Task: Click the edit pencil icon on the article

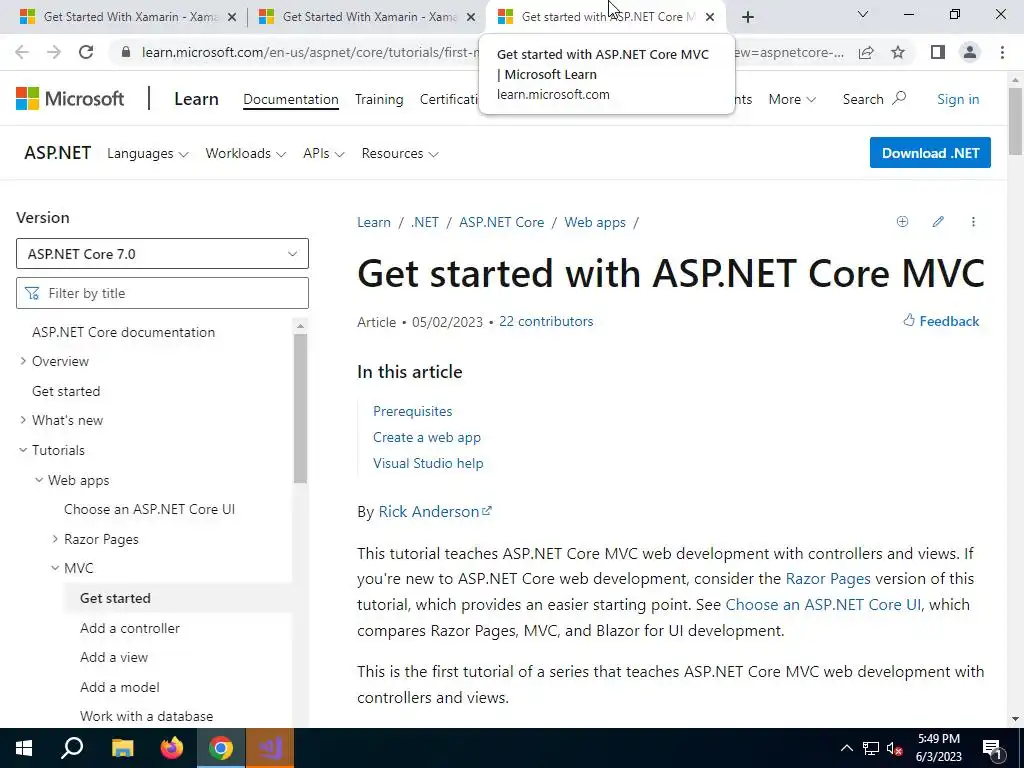Action: (938, 222)
